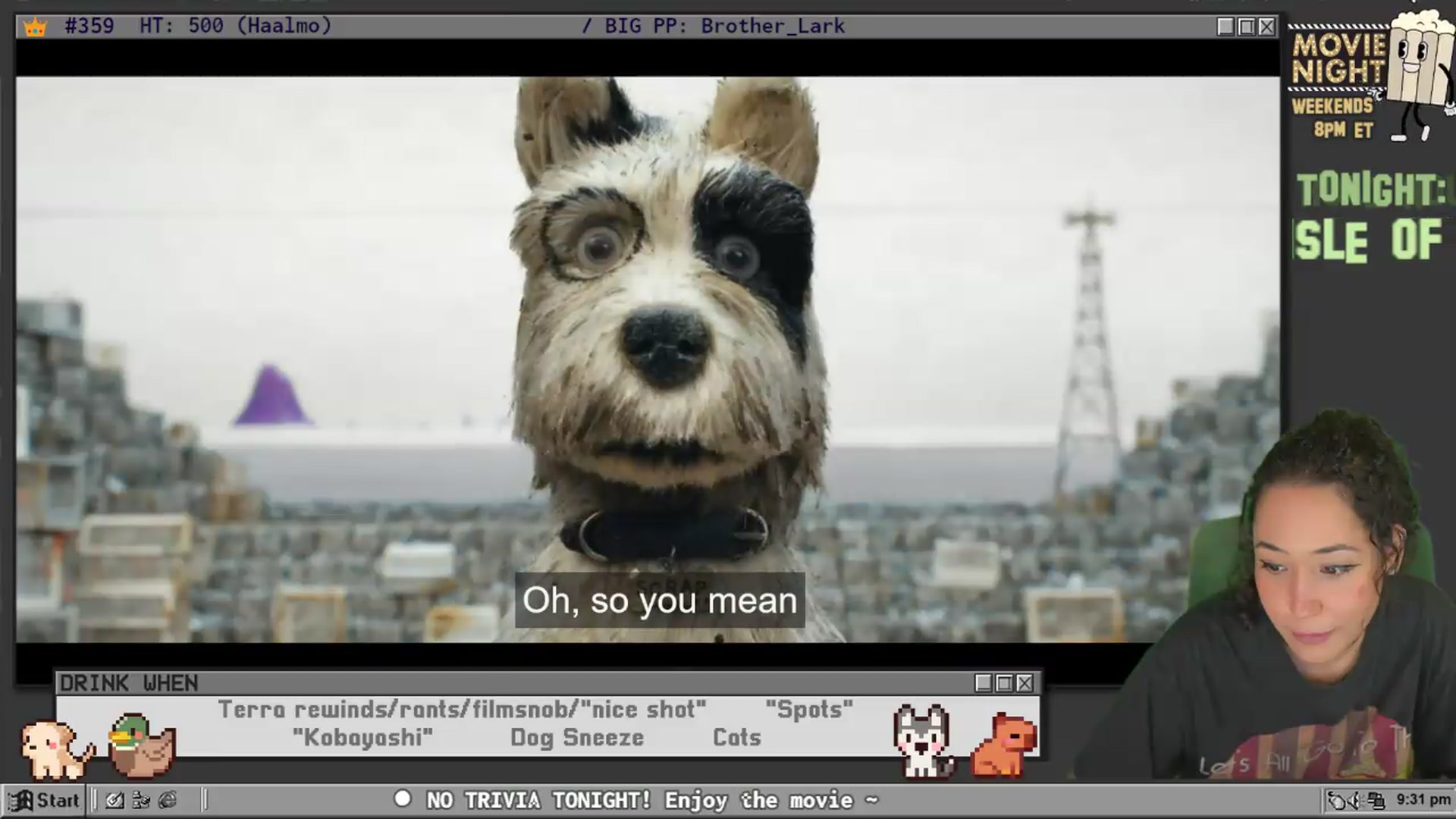The width and height of the screenshot is (1456, 819).
Task: Click the network computers tray icon
Action: pos(1376,800)
